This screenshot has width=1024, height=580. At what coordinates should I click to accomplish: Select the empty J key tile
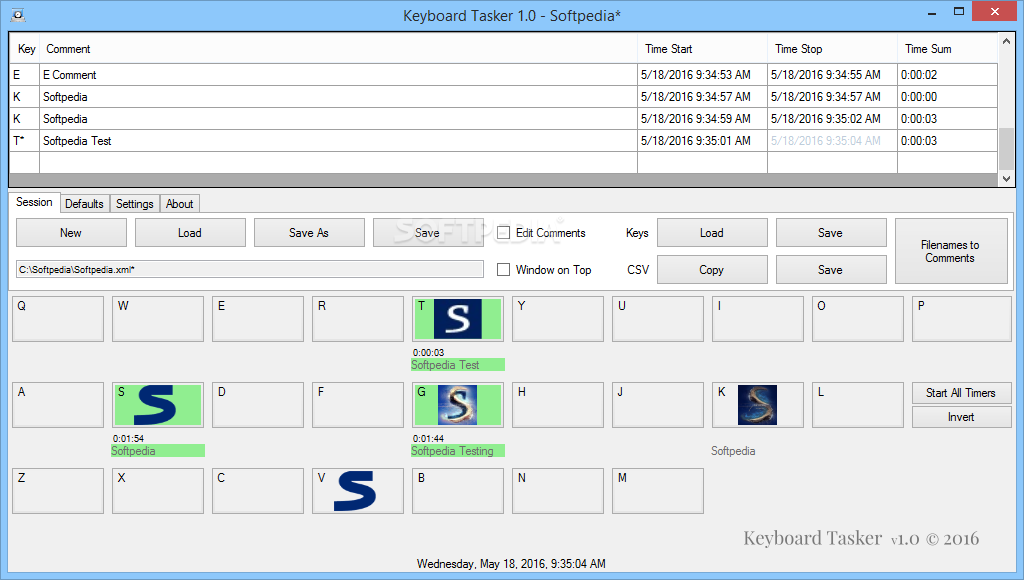tap(658, 405)
